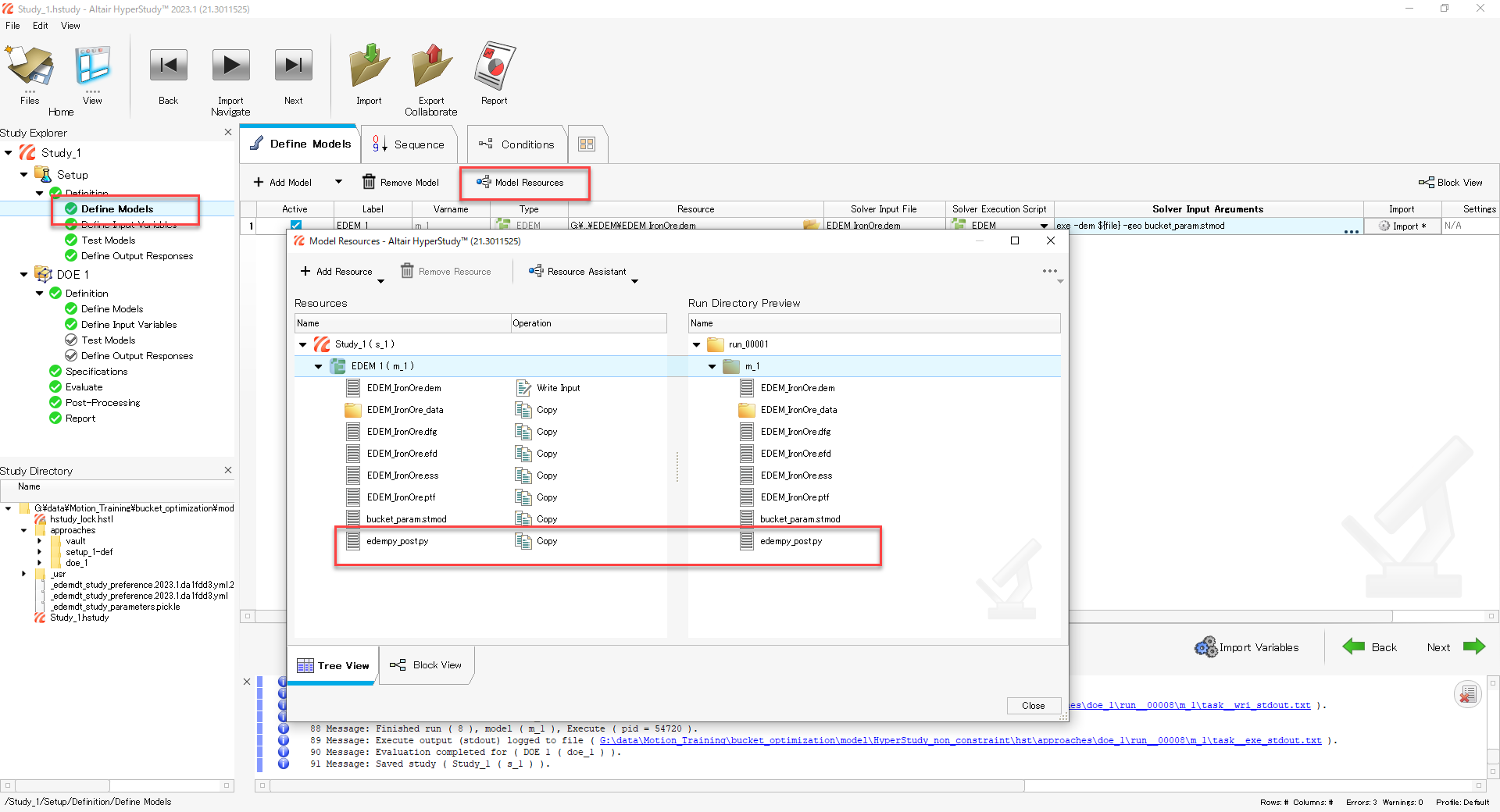Open the Add Resource dropdown arrow
The width and height of the screenshot is (1500, 812).
tap(380, 281)
